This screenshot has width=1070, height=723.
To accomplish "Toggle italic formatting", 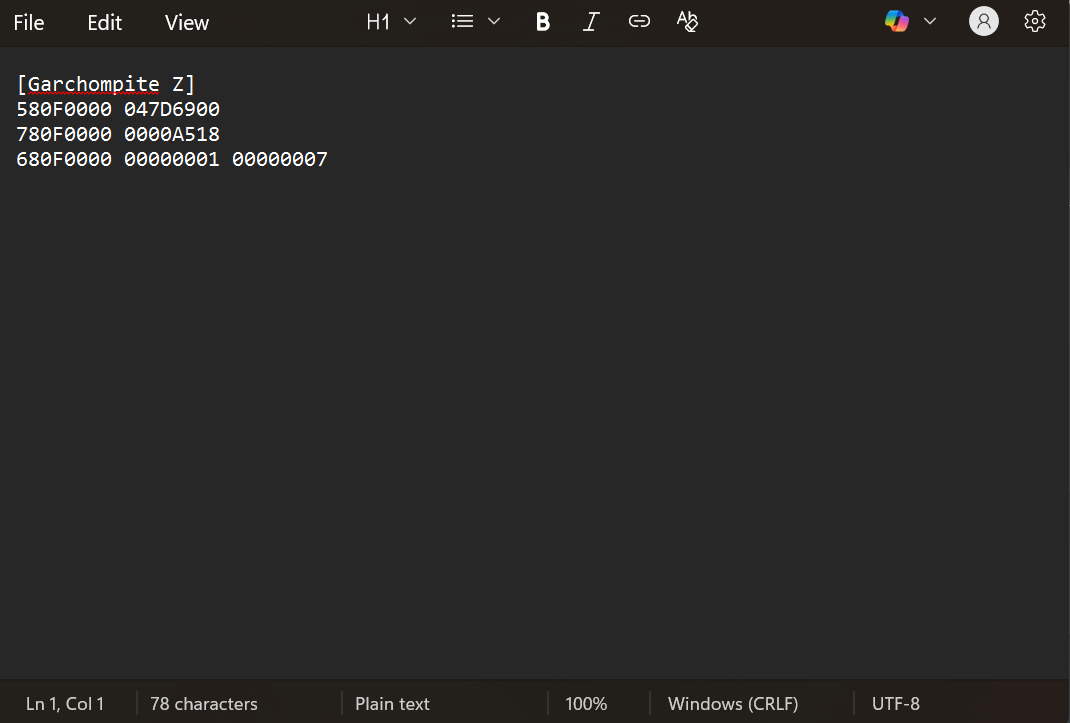I will (x=591, y=22).
